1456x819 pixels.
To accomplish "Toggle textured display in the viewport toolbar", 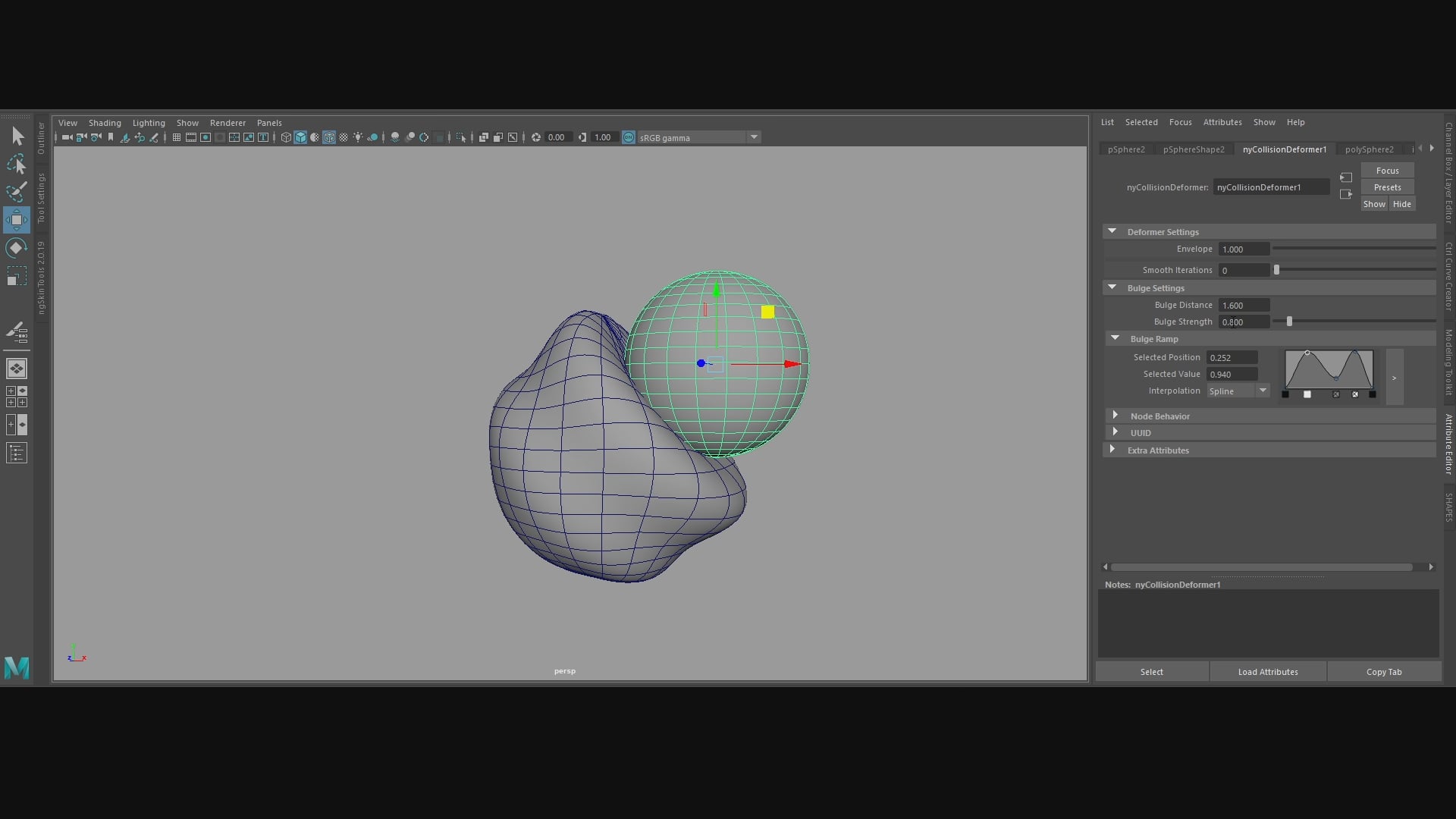I will (330, 137).
